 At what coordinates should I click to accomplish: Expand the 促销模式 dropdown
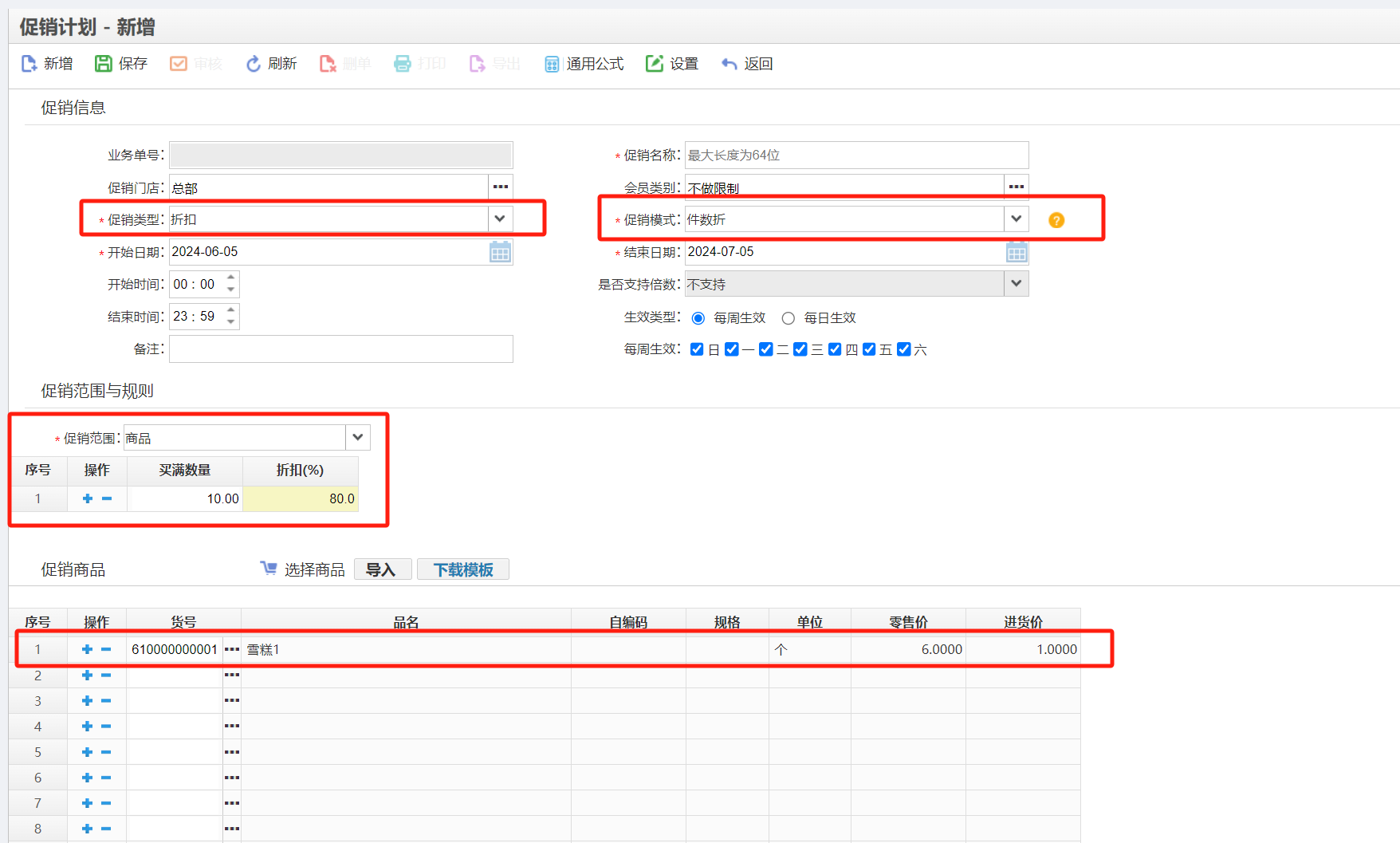(x=1016, y=219)
